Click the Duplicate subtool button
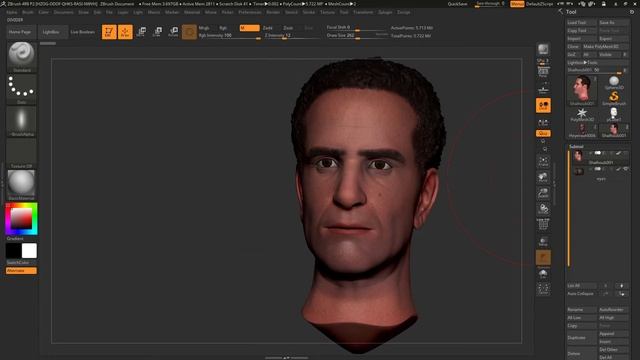Viewport: 640px width, 360px height. point(582,338)
